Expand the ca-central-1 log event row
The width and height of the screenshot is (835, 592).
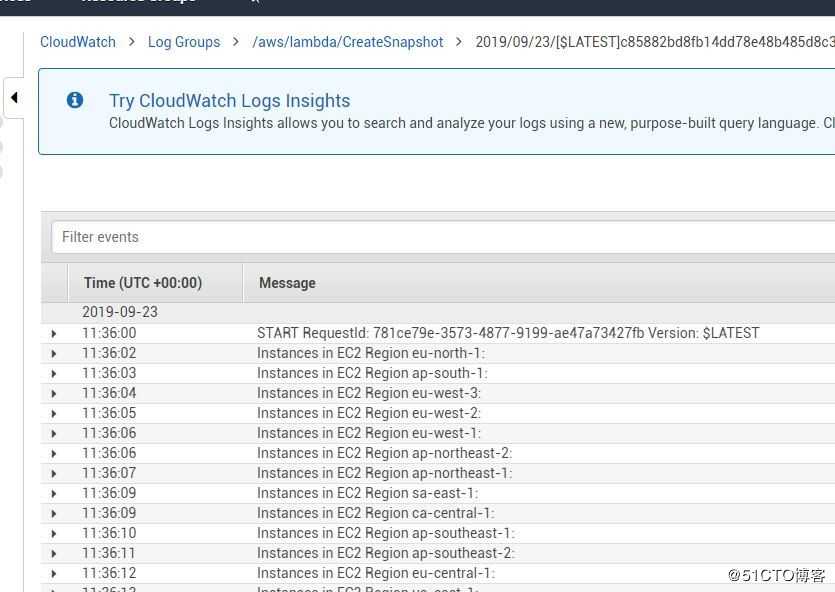[54, 514]
